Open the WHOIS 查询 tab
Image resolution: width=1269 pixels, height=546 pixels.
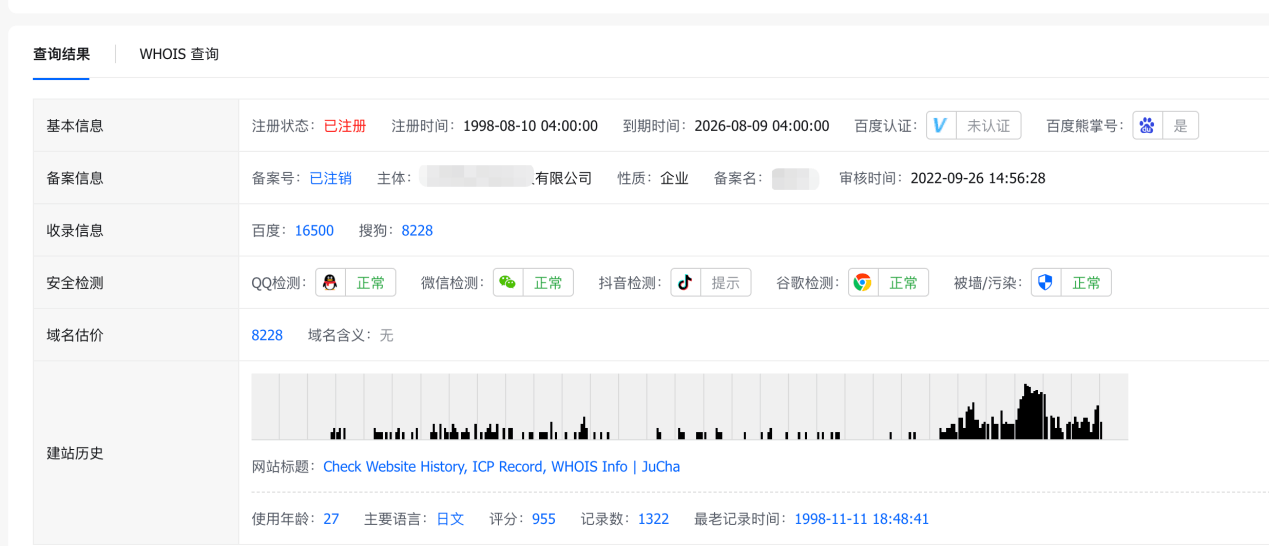(x=179, y=54)
